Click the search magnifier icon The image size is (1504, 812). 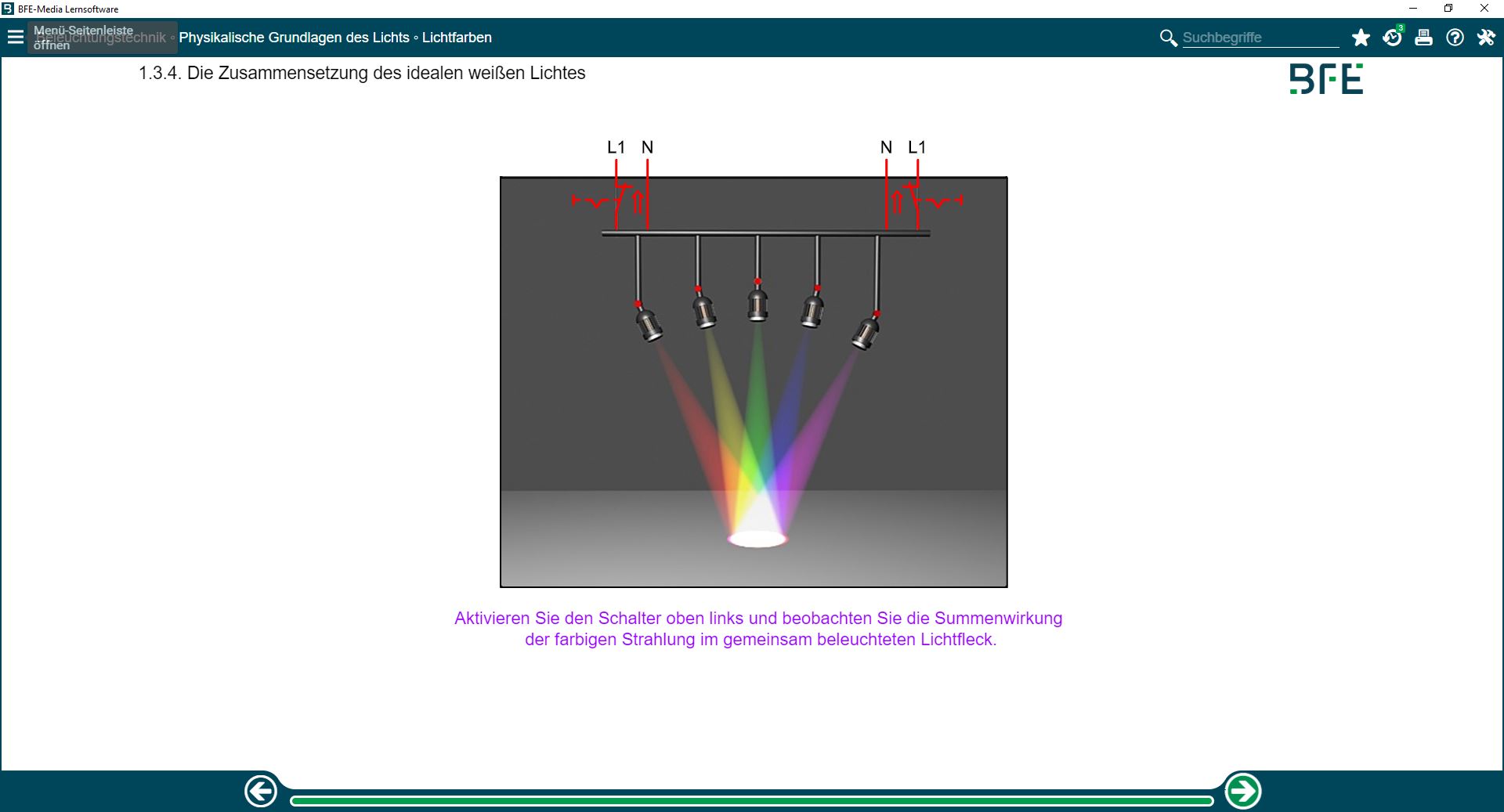point(1168,38)
